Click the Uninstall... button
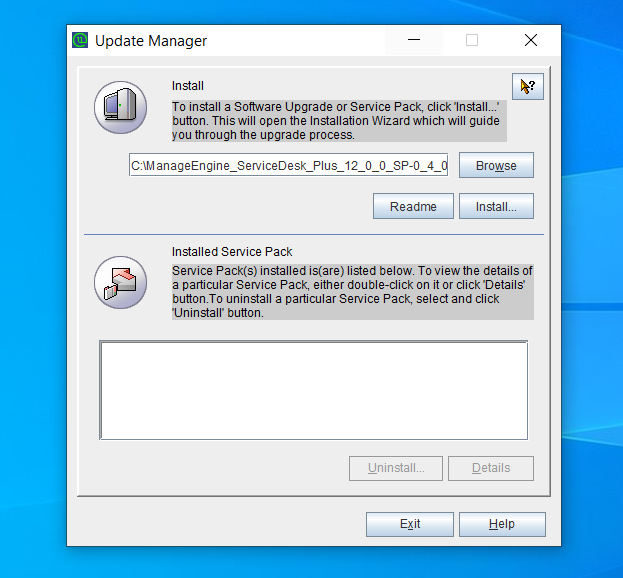623x578 pixels. (x=396, y=468)
